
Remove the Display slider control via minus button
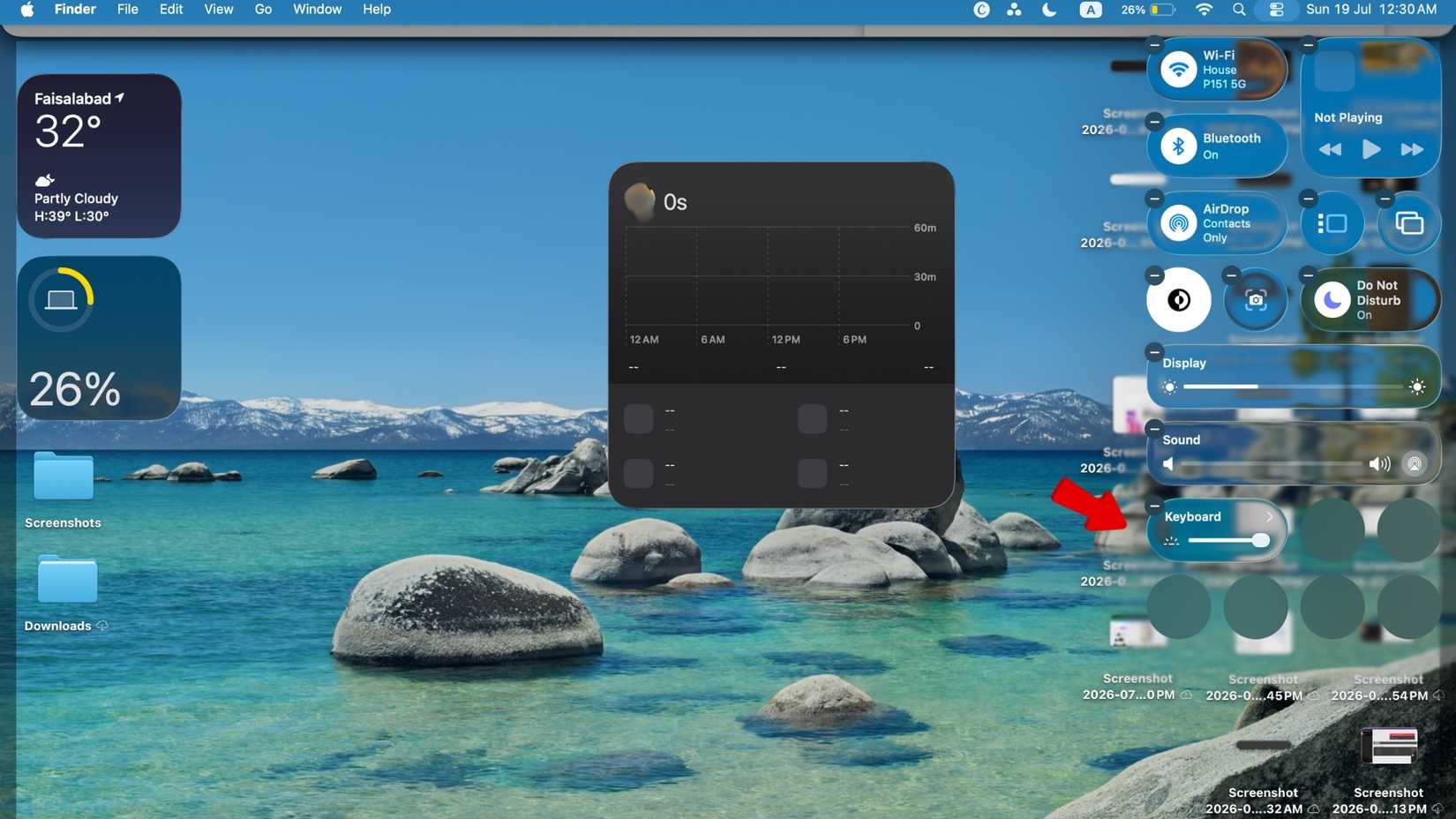coord(1154,352)
